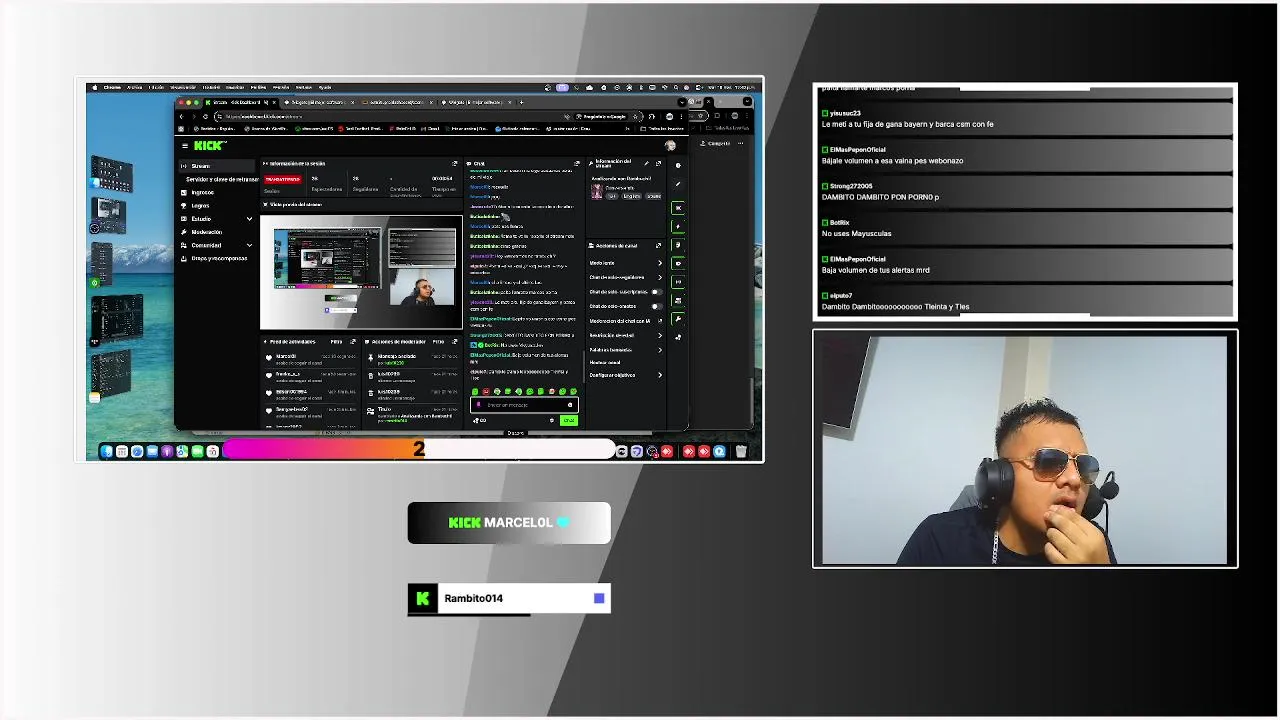
Task: Open Drops y recompensas in sidebar
Action: [219, 258]
